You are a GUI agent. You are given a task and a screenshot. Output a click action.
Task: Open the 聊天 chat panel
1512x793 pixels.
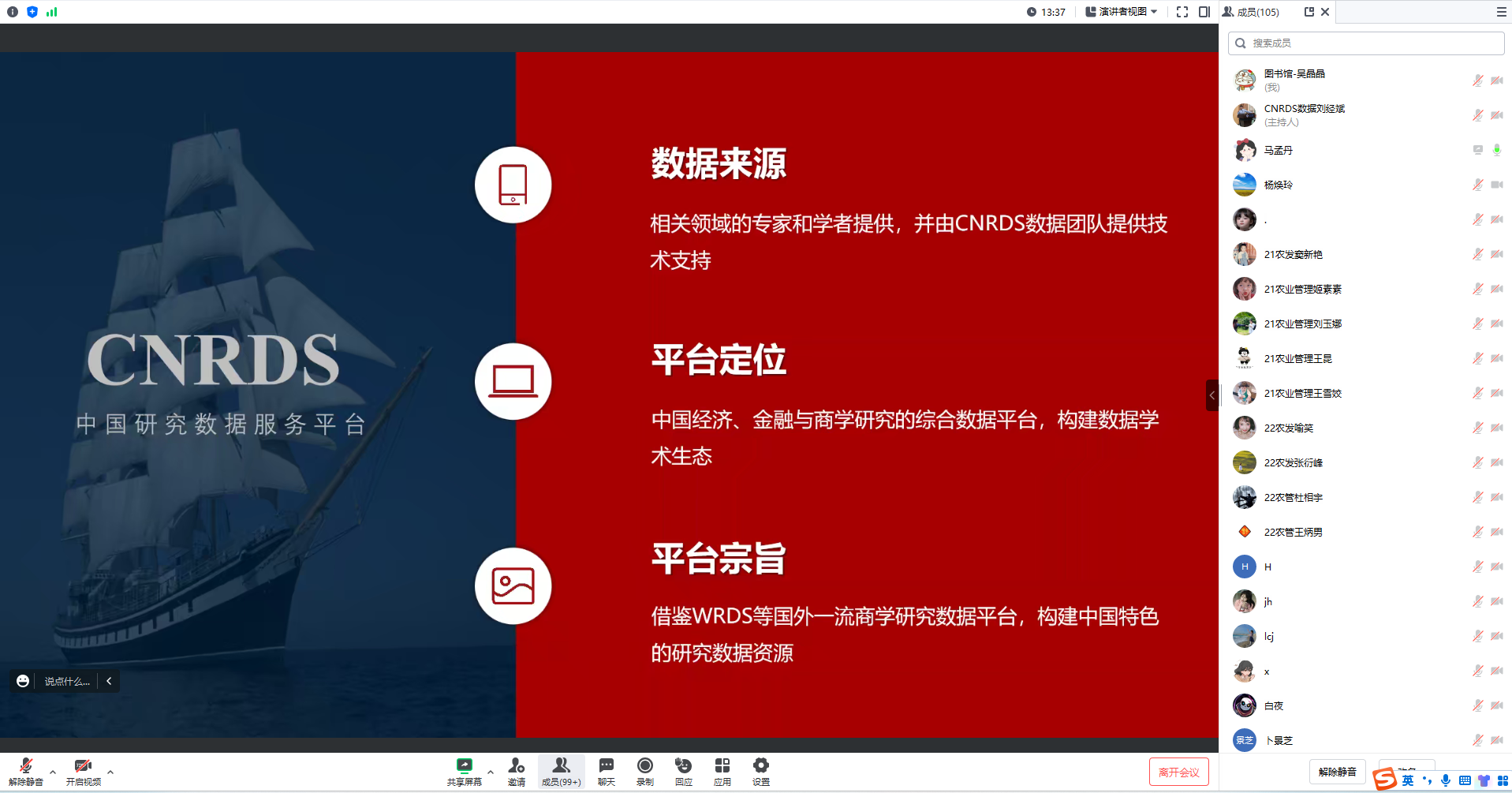(x=607, y=772)
